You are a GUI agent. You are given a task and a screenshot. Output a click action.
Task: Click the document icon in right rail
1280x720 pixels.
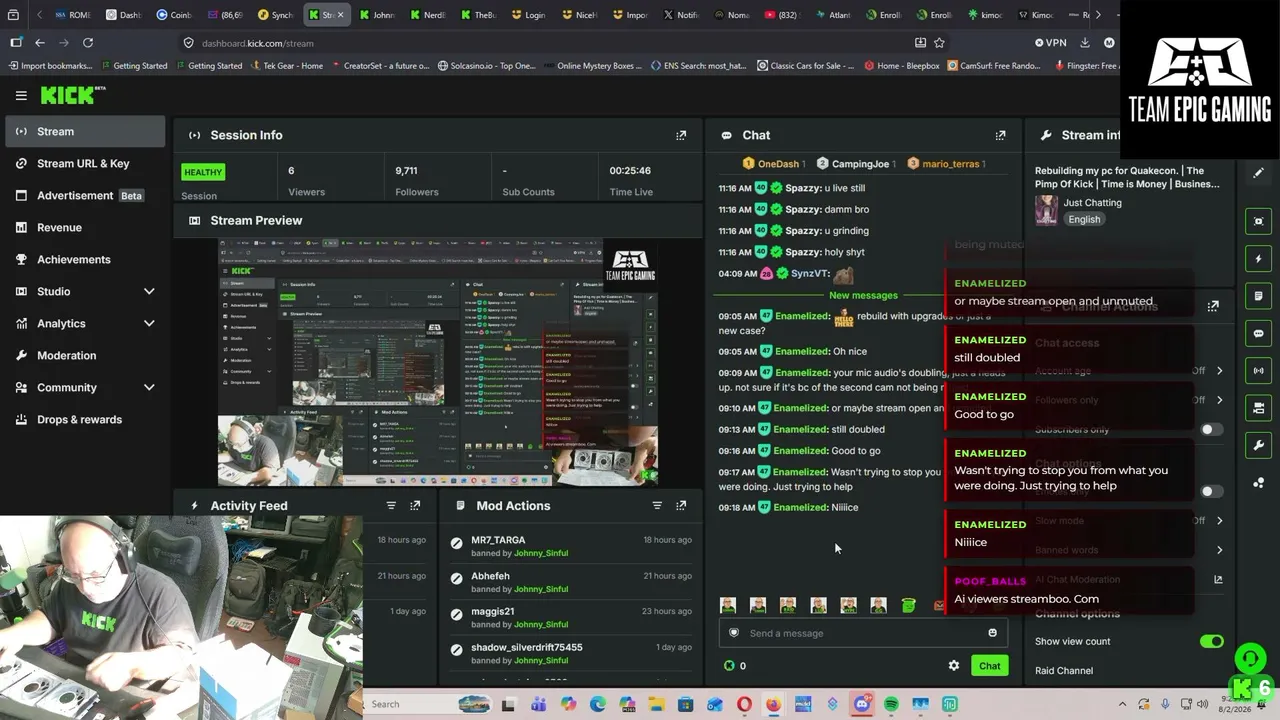point(1259,296)
